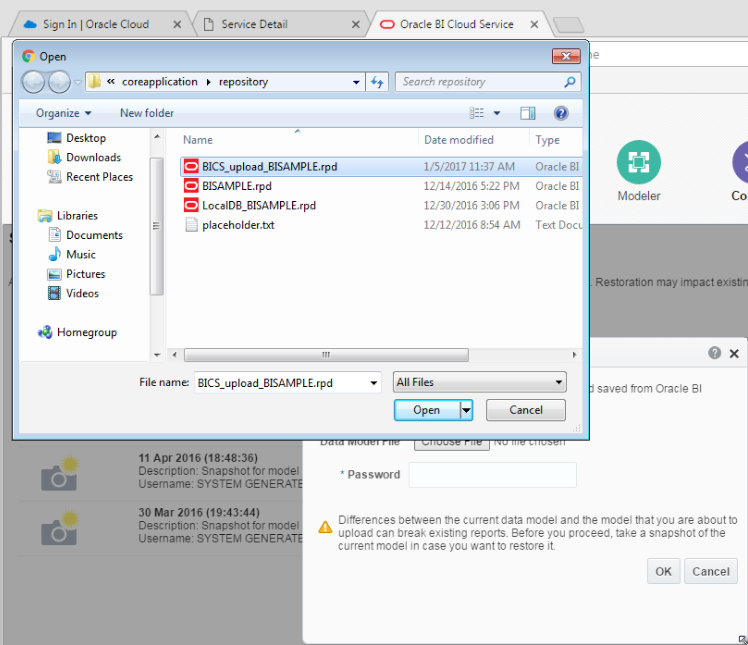Open dialog help with the question mark icon
748x645 pixels.
[561, 113]
